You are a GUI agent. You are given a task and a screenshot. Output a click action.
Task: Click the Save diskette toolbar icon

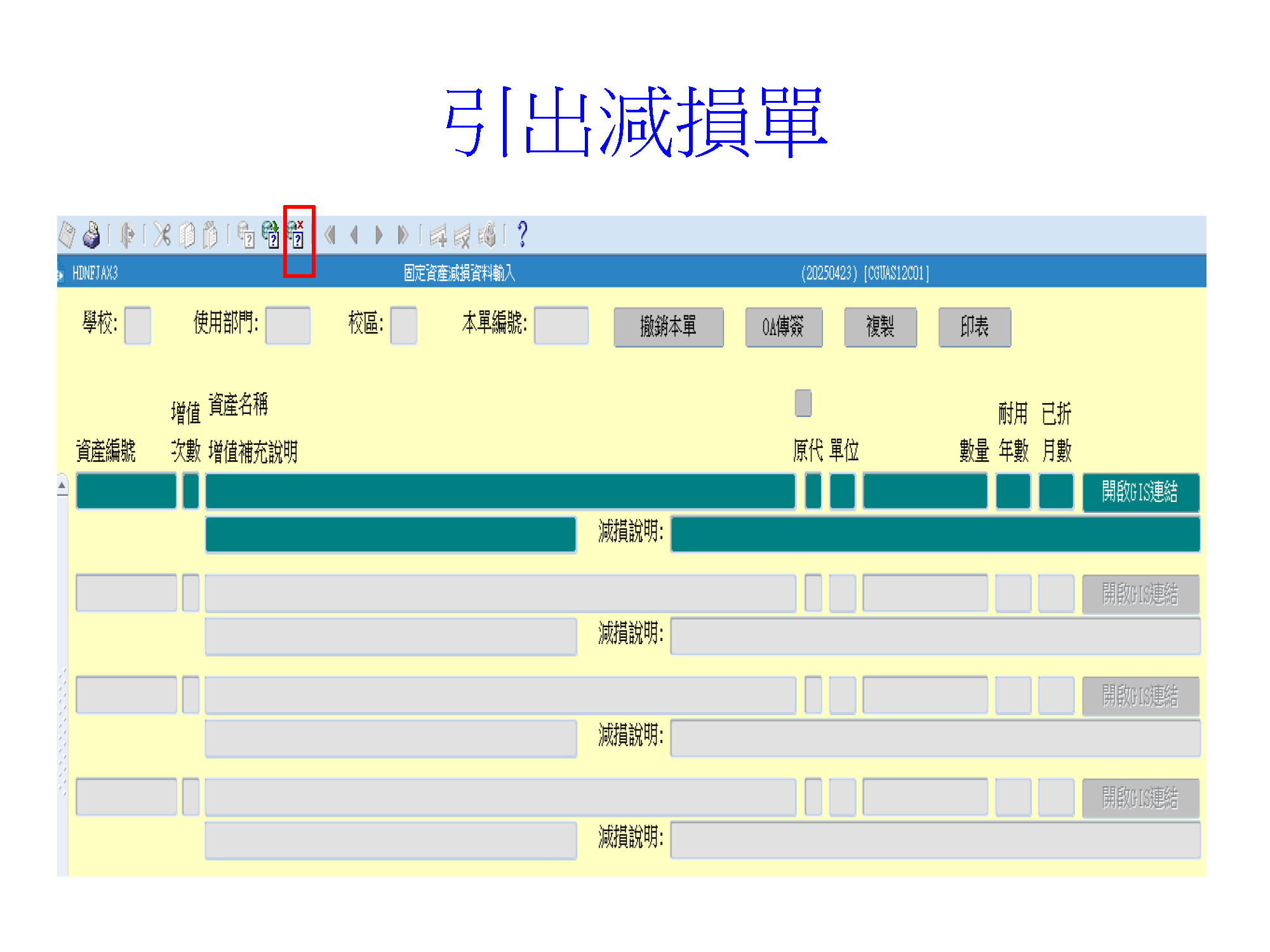coord(67,235)
